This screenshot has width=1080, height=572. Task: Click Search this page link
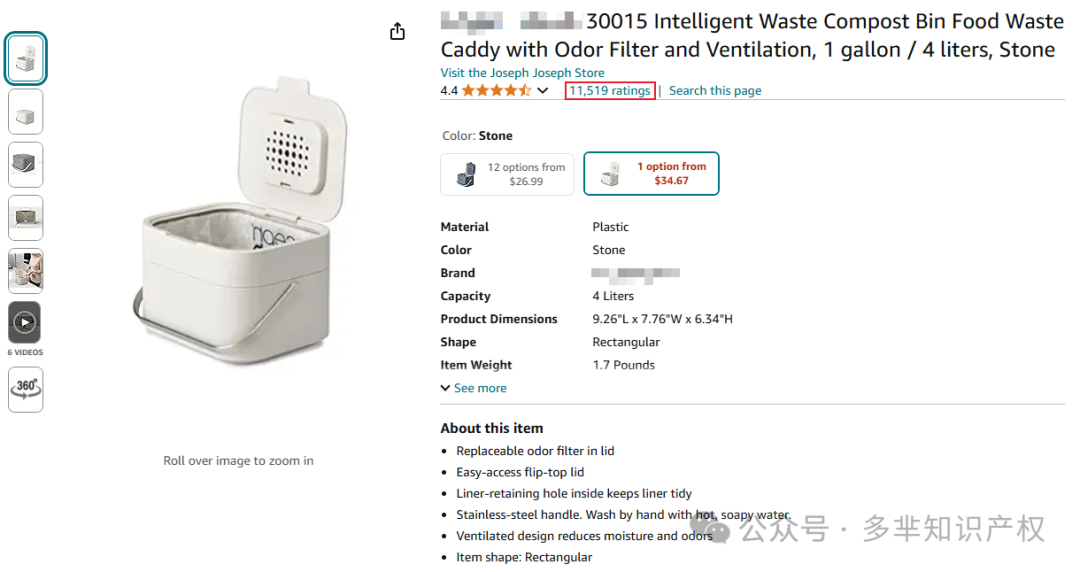click(715, 91)
